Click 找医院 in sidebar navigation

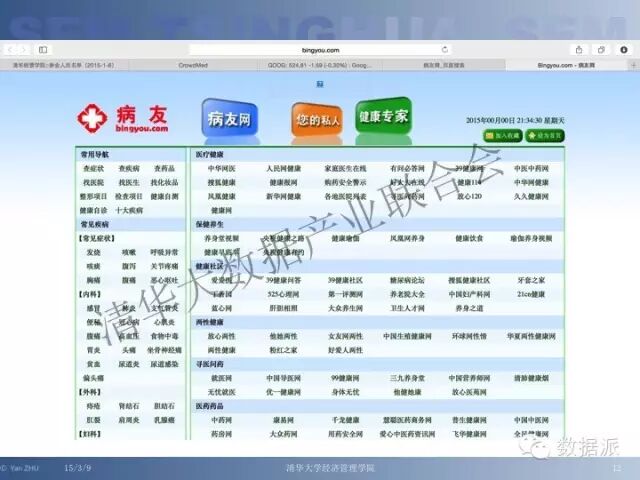pyautogui.click(x=93, y=182)
